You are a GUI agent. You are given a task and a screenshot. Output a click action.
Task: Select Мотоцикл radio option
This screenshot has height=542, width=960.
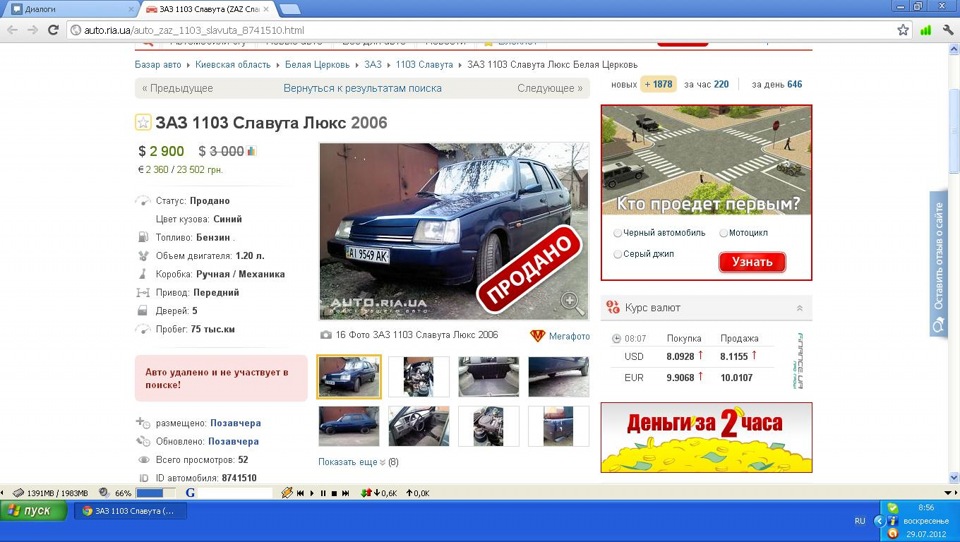[x=723, y=233]
